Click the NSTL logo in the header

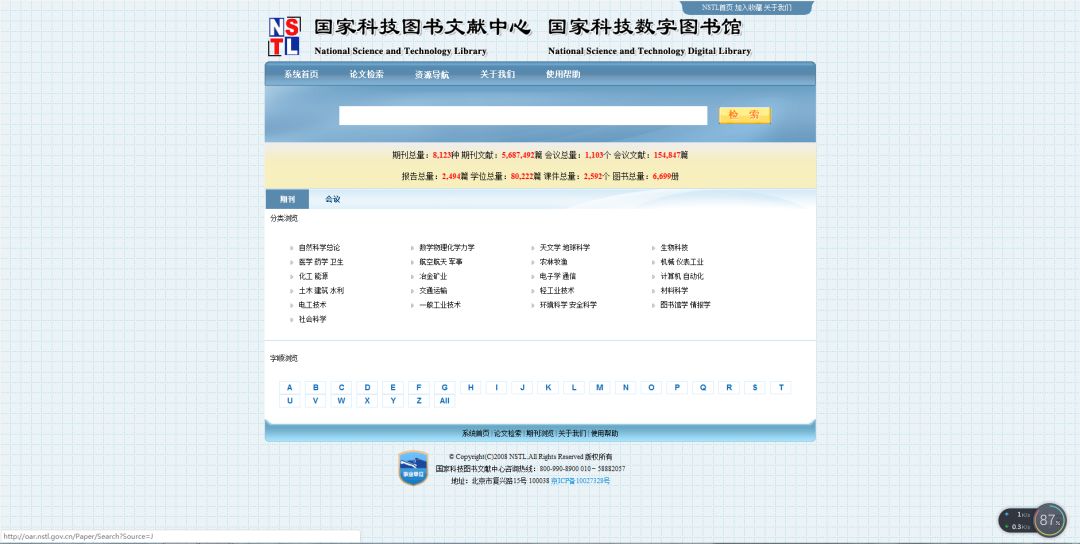pyautogui.click(x=283, y=36)
